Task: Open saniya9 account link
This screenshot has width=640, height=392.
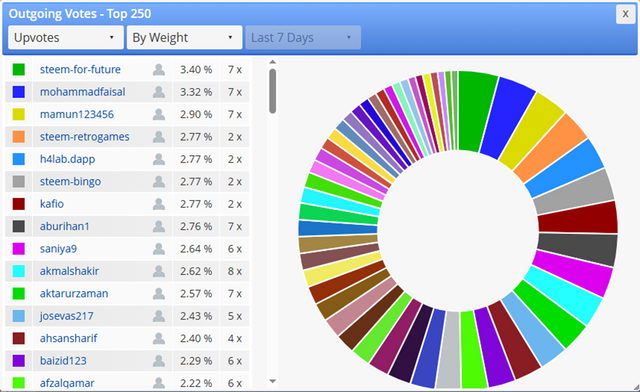Action: (x=58, y=249)
